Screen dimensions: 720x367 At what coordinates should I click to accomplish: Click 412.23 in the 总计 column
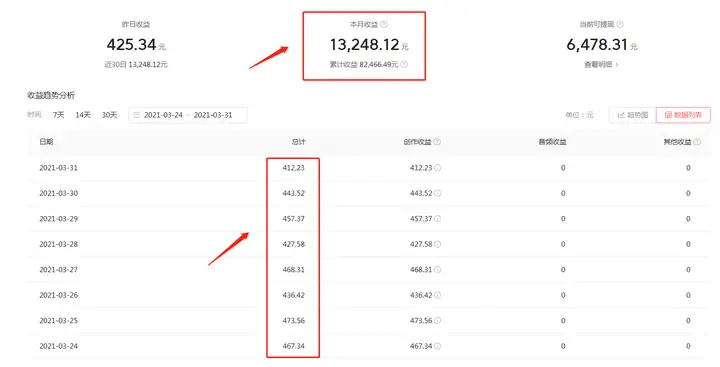click(x=293, y=168)
